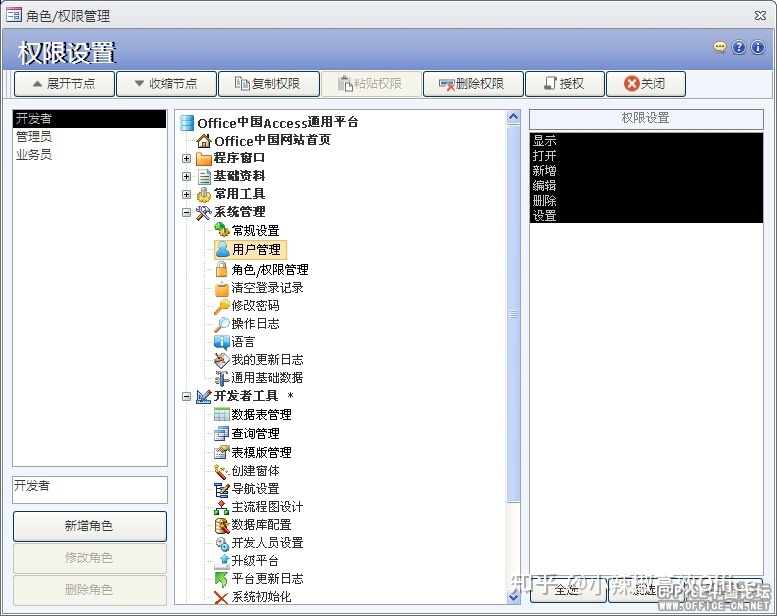777x616 pixels.
Task: Select the 开发者 role in list
Action: tap(89, 119)
